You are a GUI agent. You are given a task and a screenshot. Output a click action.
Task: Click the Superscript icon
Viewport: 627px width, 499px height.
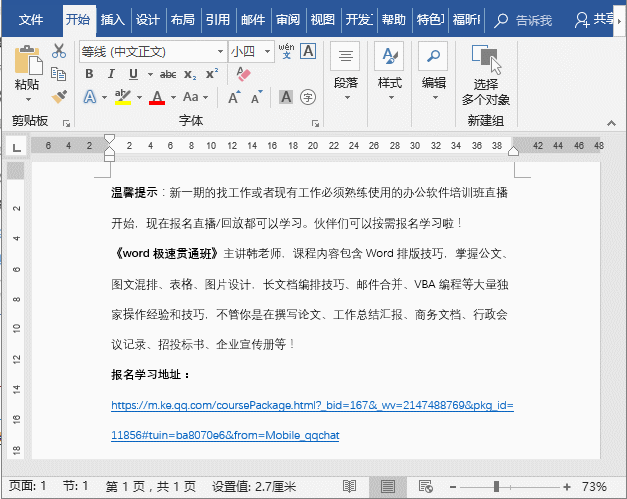coord(211,74)
